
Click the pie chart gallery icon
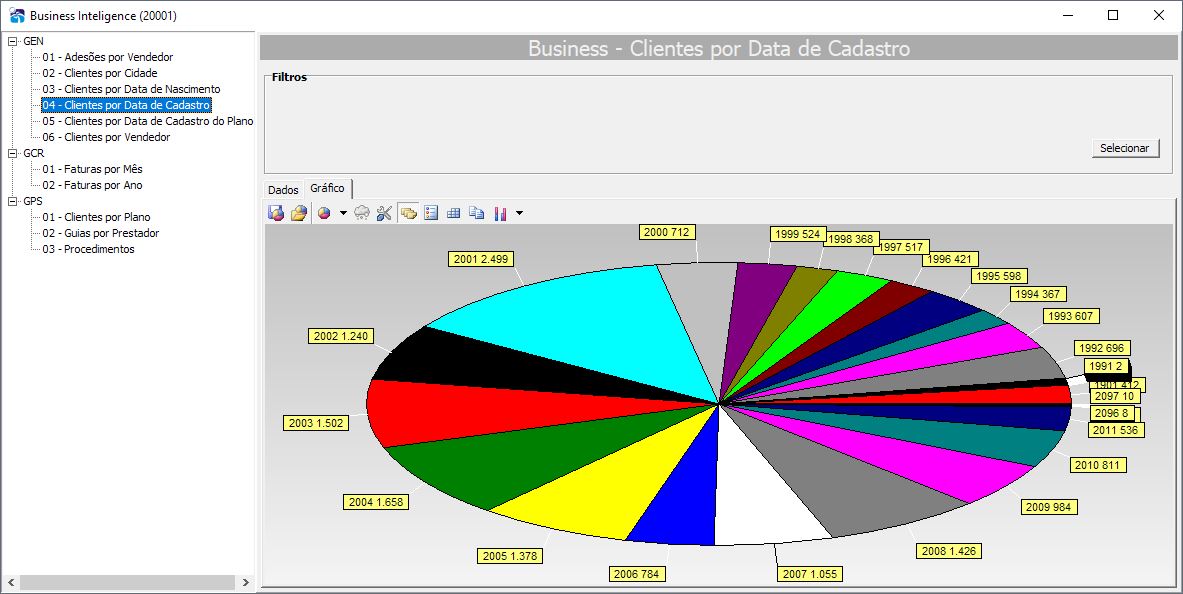click(x=324, y=213)
